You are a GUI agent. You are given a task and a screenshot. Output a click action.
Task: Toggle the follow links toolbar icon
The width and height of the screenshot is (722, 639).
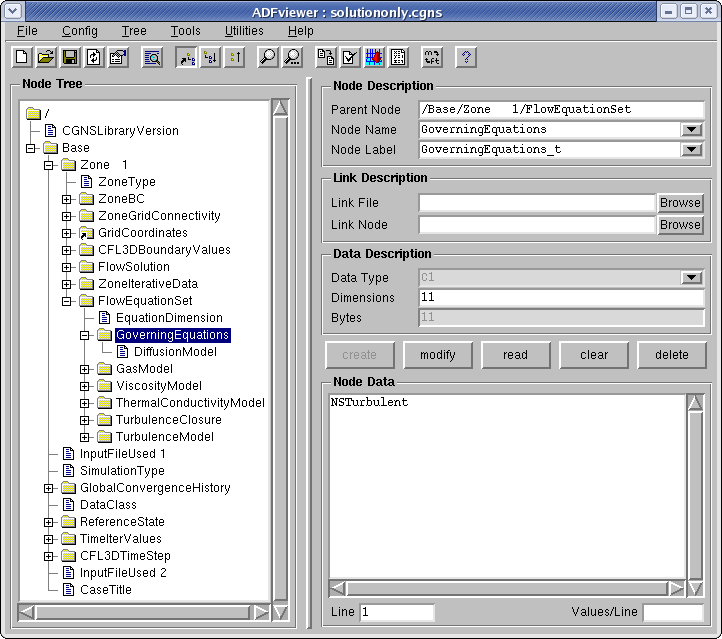(187, 57)
